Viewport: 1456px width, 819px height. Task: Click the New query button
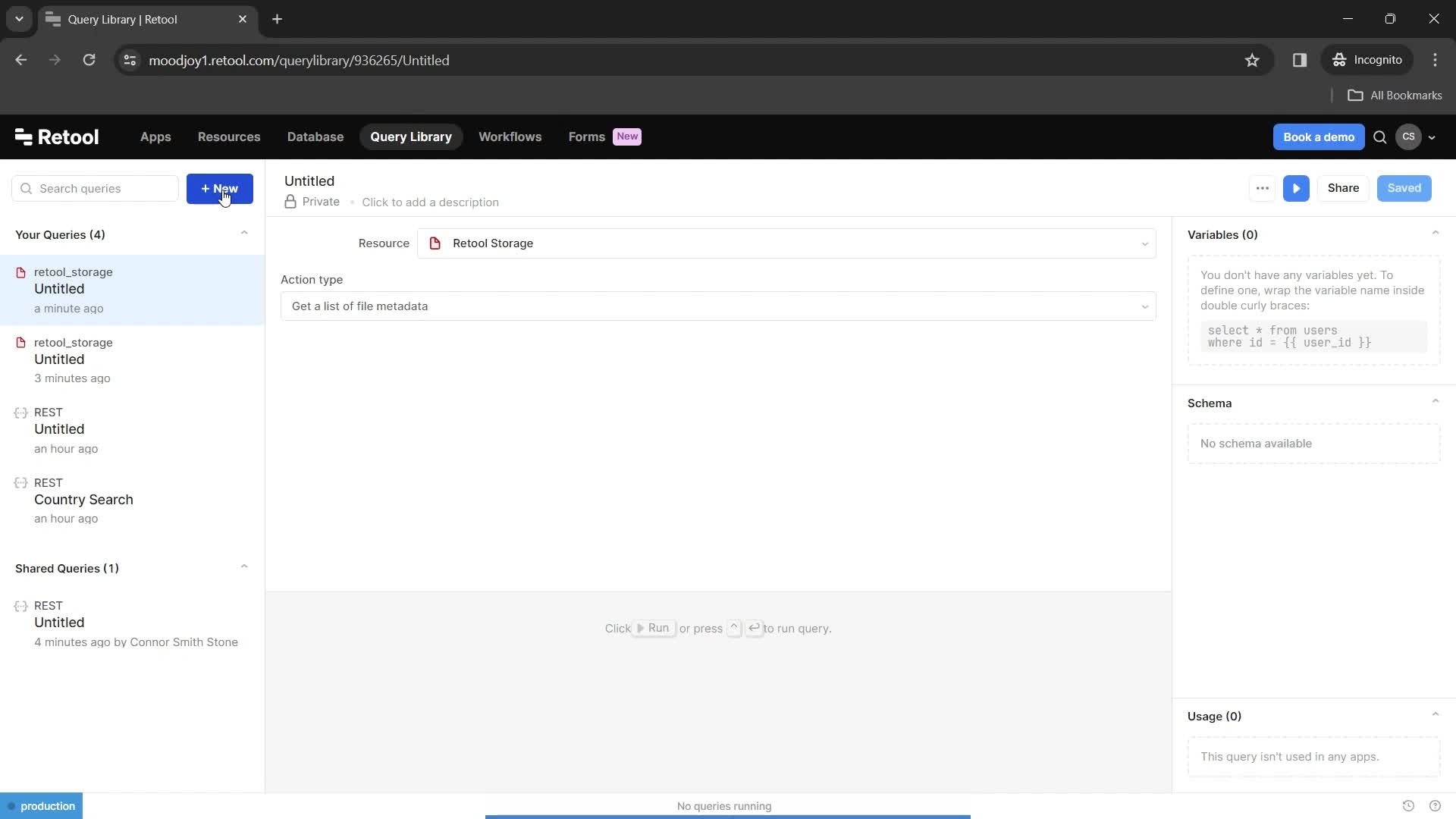coord(219,188)
